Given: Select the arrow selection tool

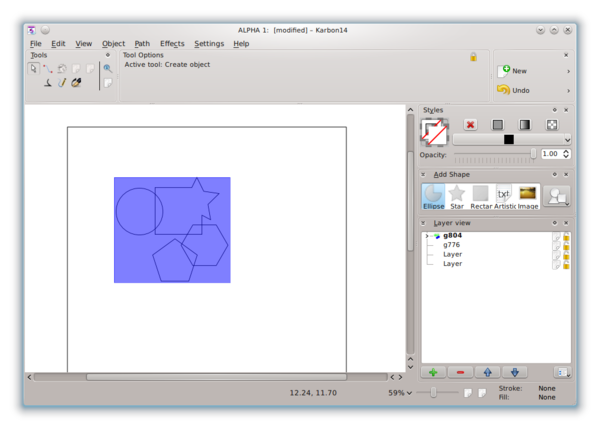Looking at the screenshot, I should tap(34, 69).
